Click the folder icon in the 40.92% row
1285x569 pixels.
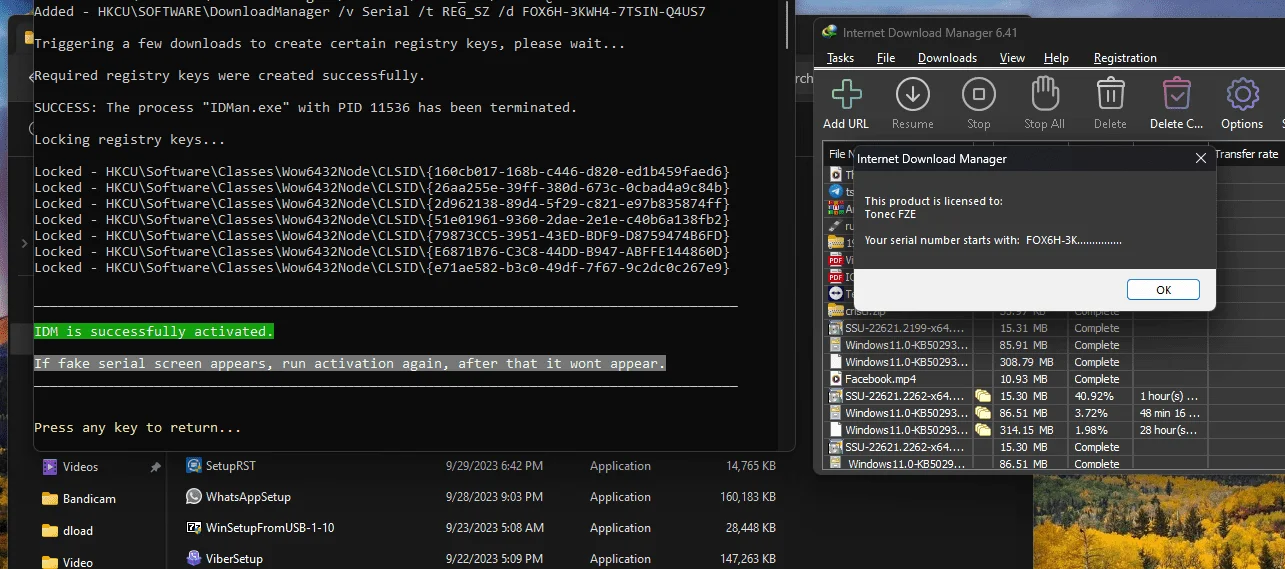pos(982,396)
